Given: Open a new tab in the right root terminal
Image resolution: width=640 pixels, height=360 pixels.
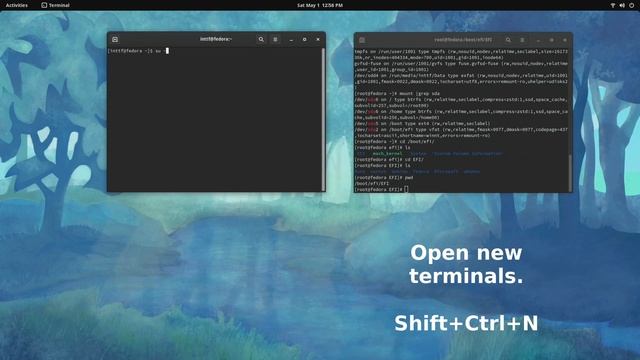Looking at the screenshot, I should coord(362,40).
